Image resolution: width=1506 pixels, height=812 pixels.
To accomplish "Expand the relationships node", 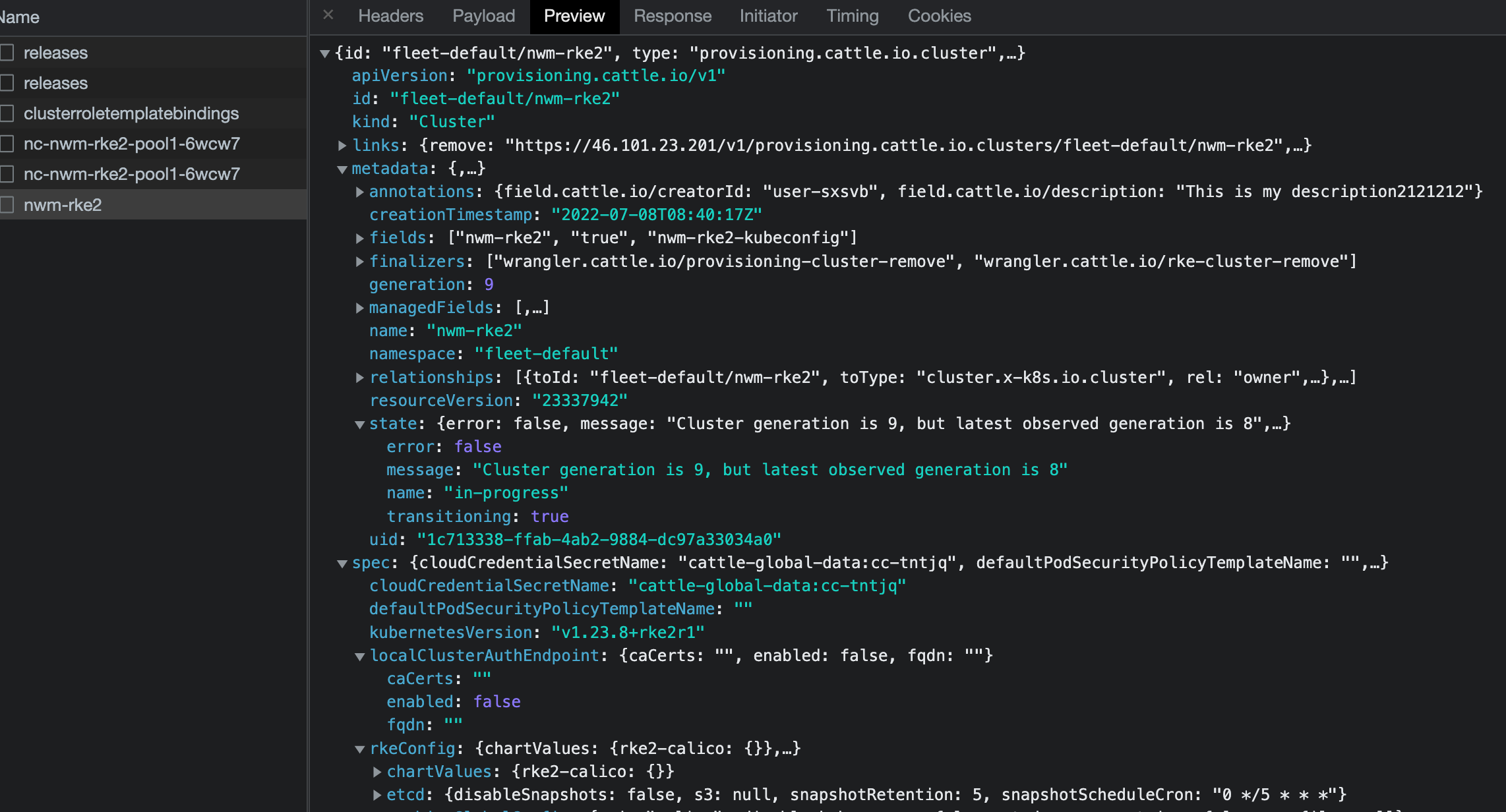I will (359, 377).
